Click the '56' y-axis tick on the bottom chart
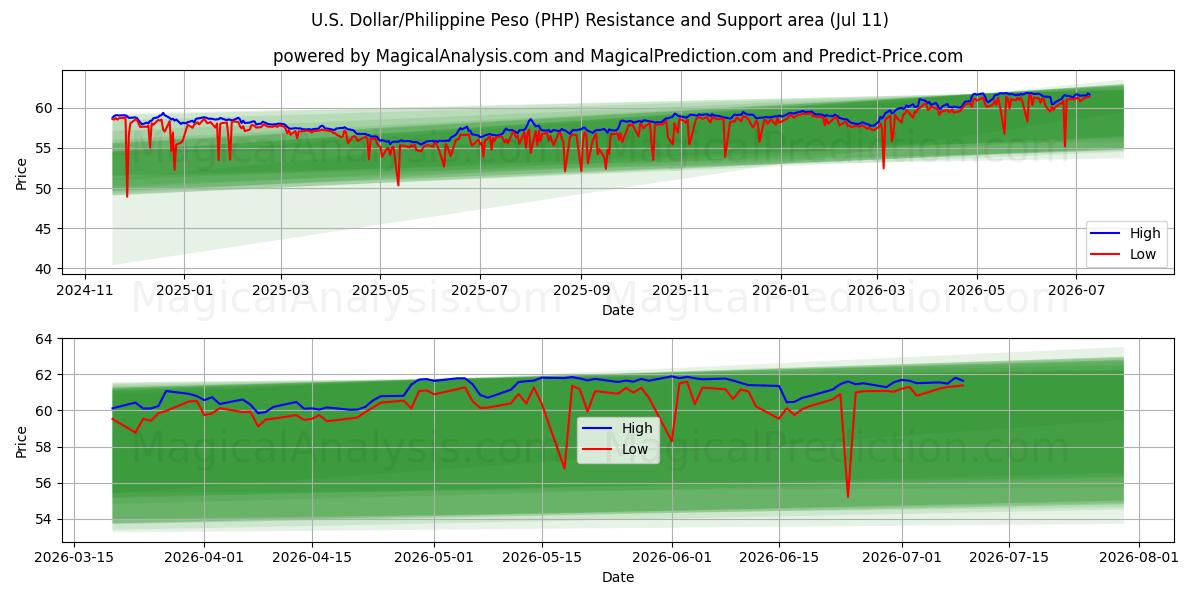 coord(45,483)
